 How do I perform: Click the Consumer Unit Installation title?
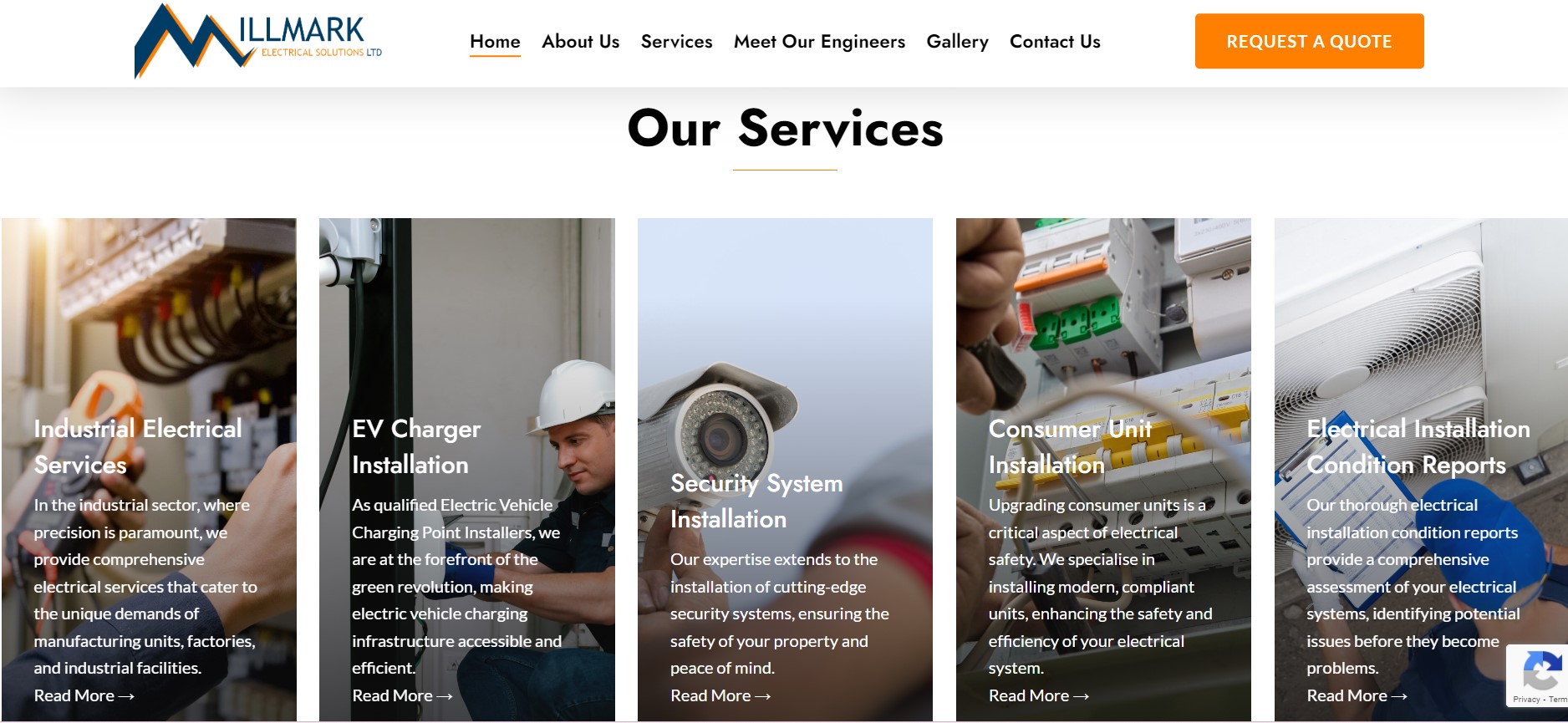point(1071,446)
